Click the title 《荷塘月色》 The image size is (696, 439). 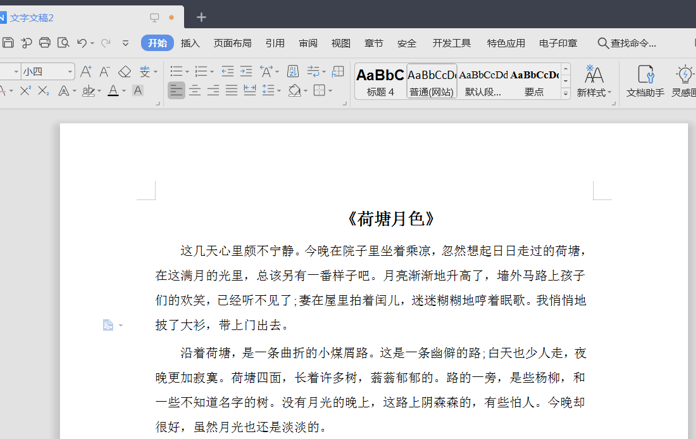[x=391, y=219]
